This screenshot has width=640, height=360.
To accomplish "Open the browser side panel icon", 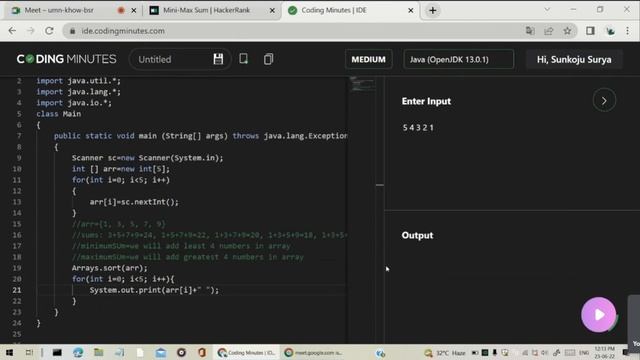I will [x=590, y=31].
